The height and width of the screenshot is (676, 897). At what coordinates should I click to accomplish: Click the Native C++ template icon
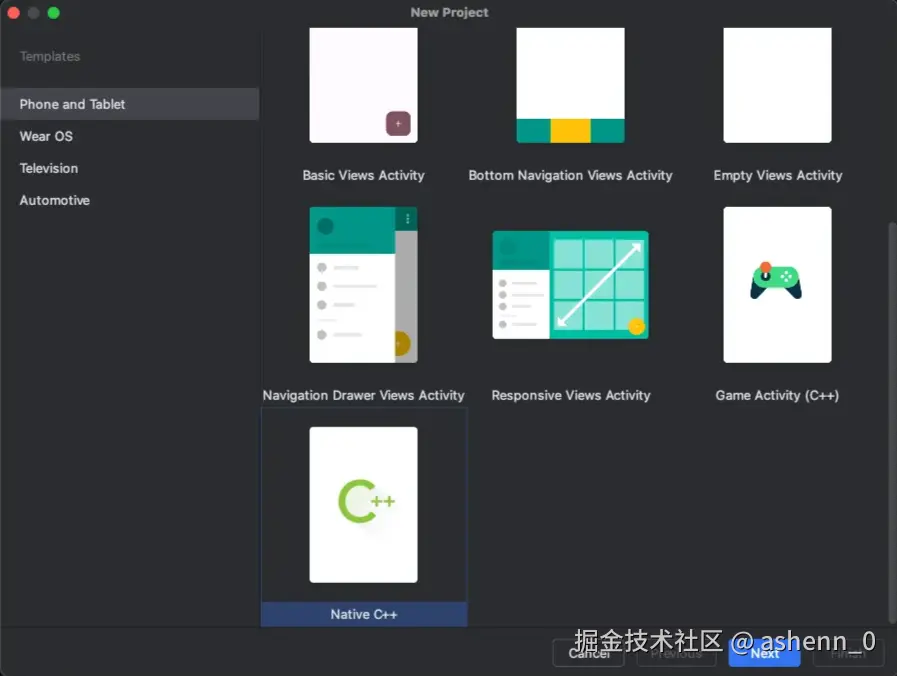[363, 504]
